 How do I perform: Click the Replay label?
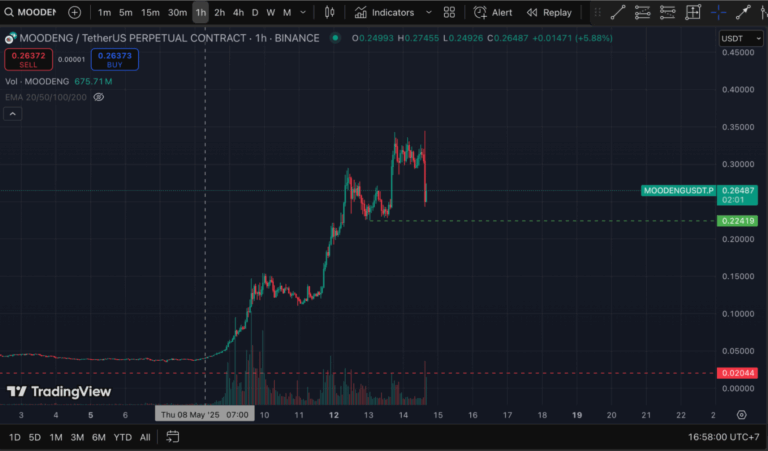[557, 13]
